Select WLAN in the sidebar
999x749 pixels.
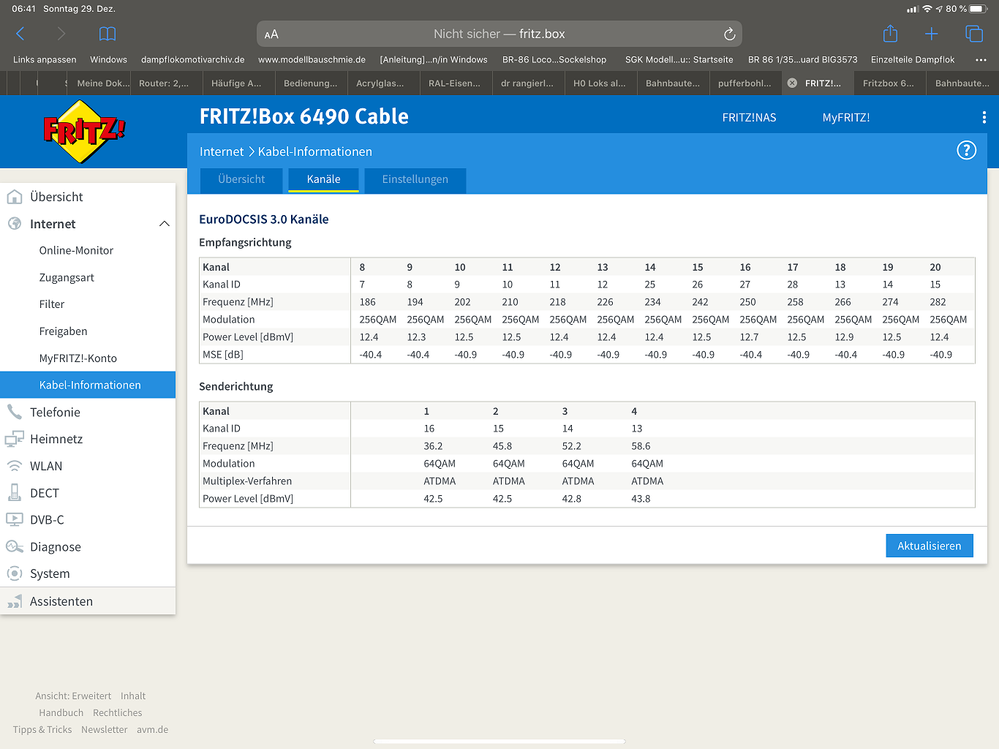[46, 466]
